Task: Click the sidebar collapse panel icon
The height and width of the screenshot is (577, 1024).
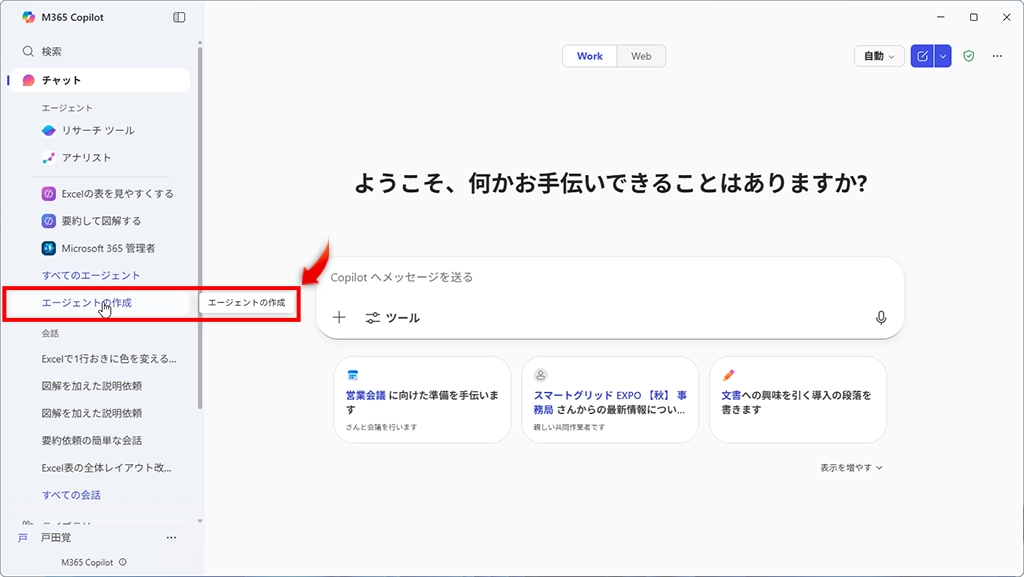Action: [x=179, y=17]
